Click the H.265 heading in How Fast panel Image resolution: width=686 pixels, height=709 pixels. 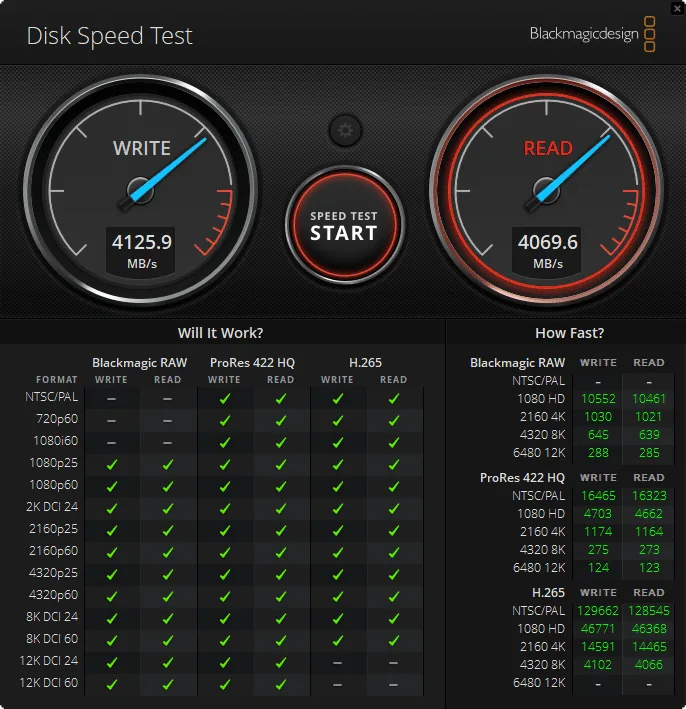click(548, 593)
